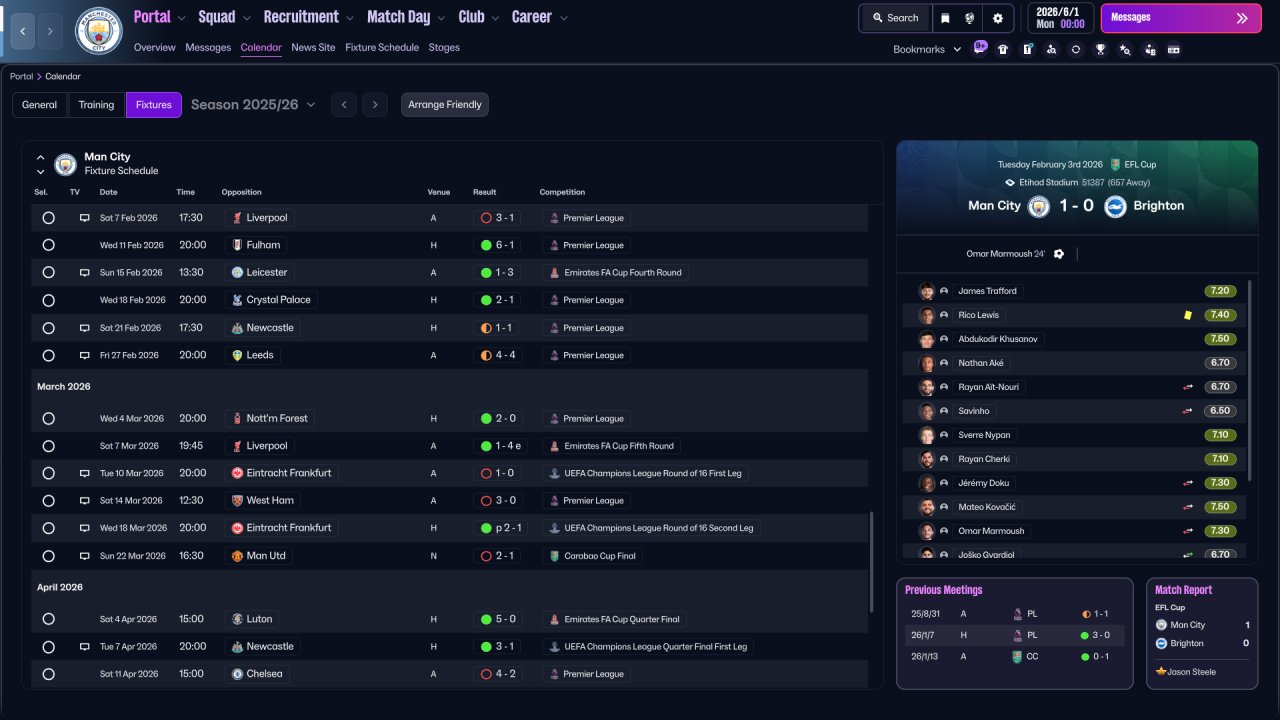Click substitution icon on Jérémy Doku row
The image size is (1280, 720).
[x=1188, y=483]
